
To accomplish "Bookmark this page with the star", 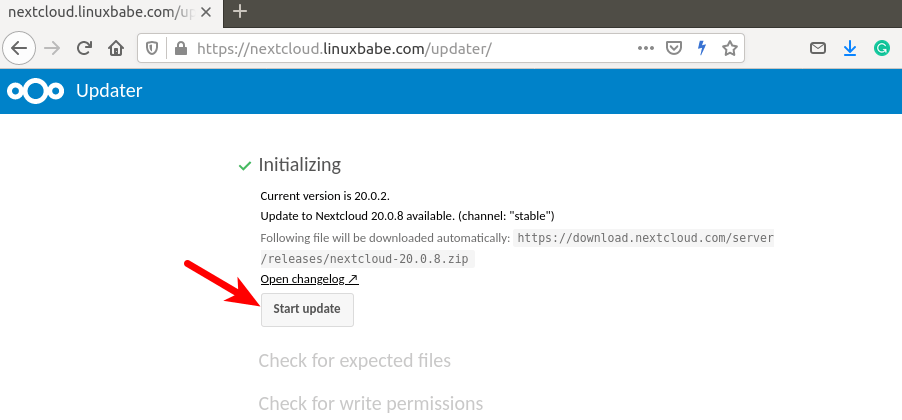I will 730,48.
